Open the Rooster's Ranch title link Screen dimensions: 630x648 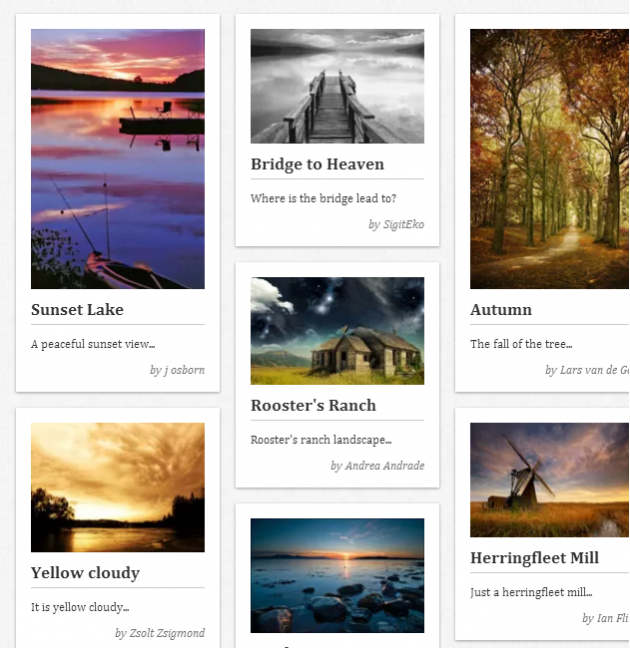(x=313, y=405)
